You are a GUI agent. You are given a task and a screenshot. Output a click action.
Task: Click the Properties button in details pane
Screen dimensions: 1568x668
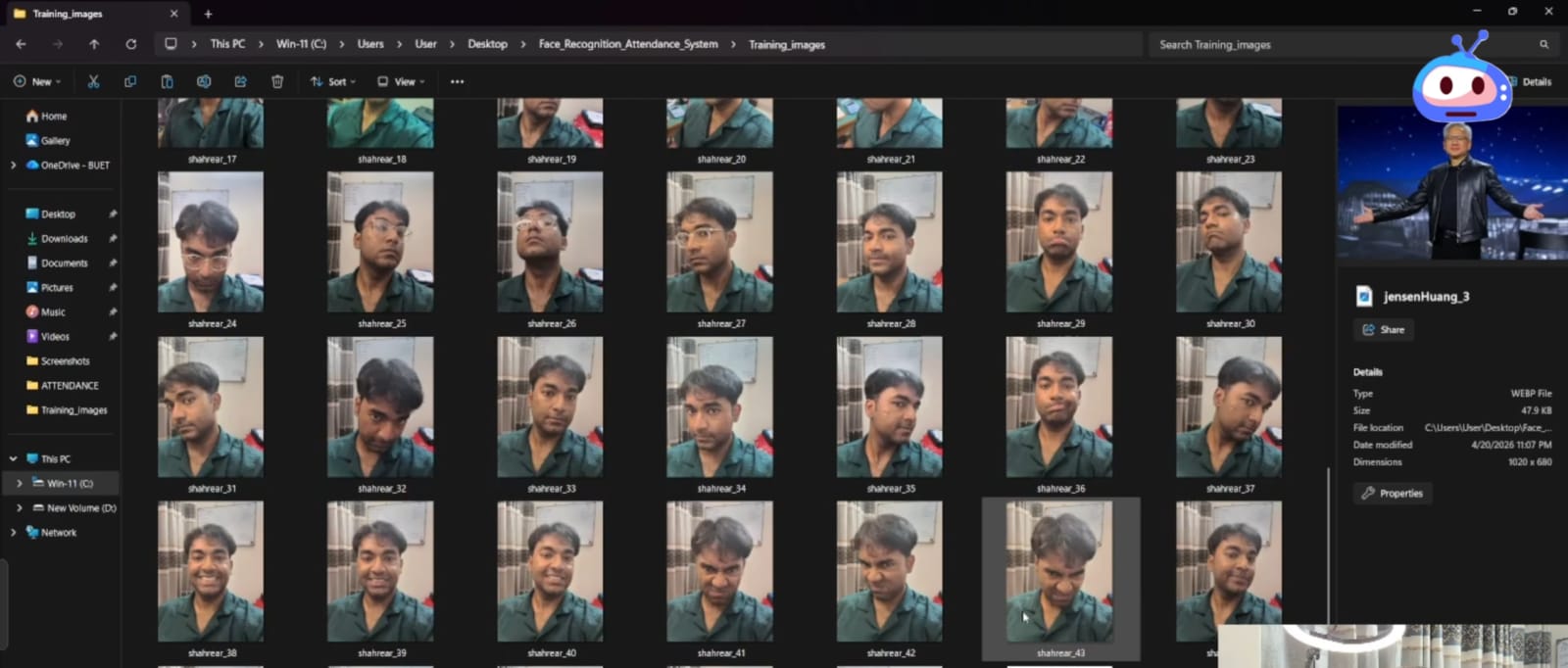[1393, 493]
